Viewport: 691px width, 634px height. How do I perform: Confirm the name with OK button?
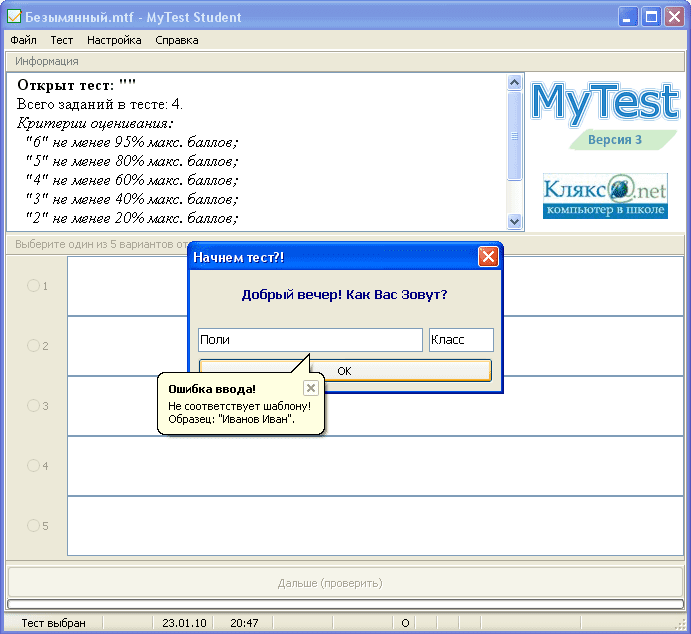point(345,371)
